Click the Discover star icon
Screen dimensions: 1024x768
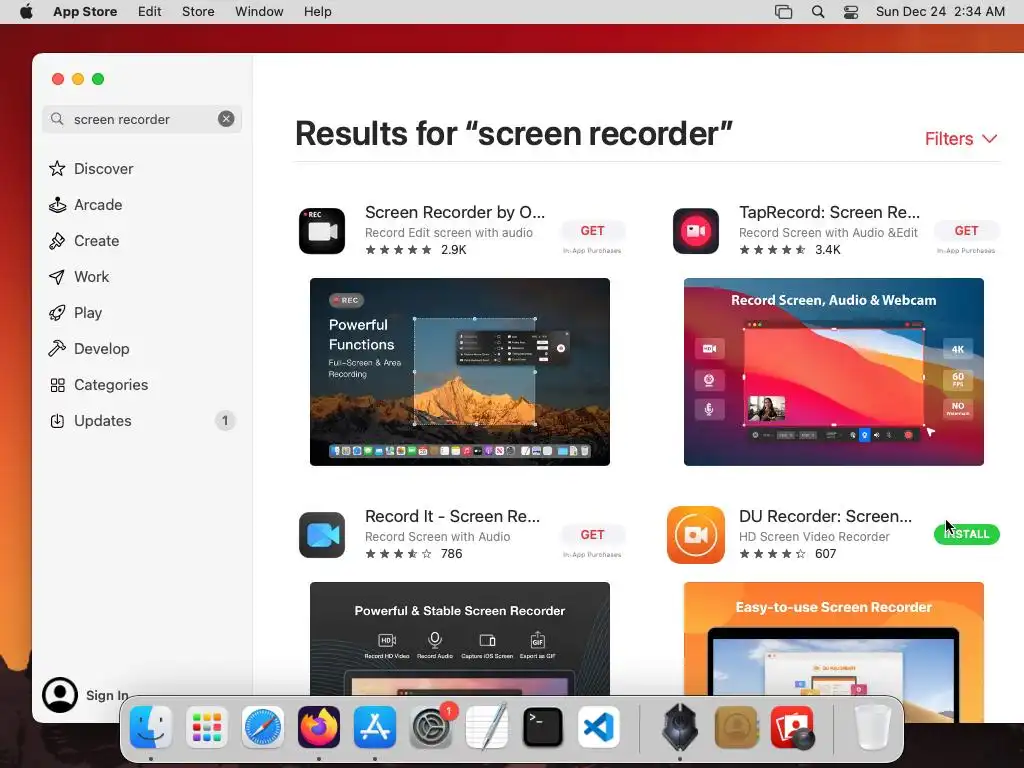point(57,168)
